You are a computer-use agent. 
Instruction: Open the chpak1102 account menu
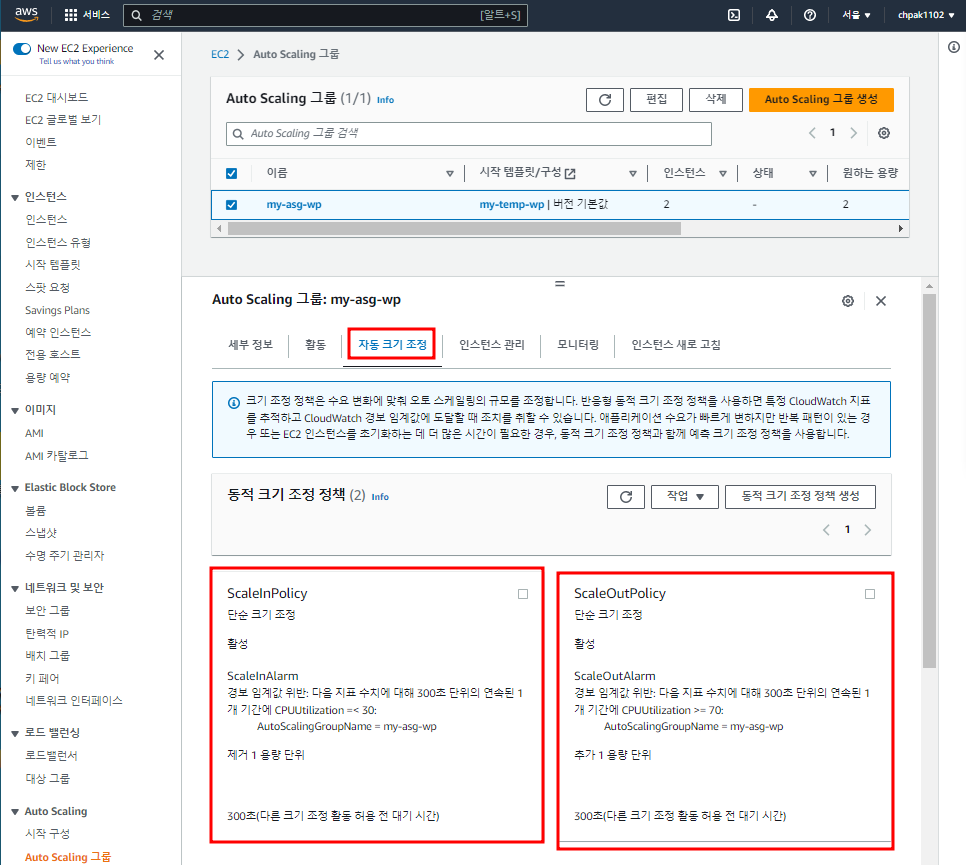(926, 15)
